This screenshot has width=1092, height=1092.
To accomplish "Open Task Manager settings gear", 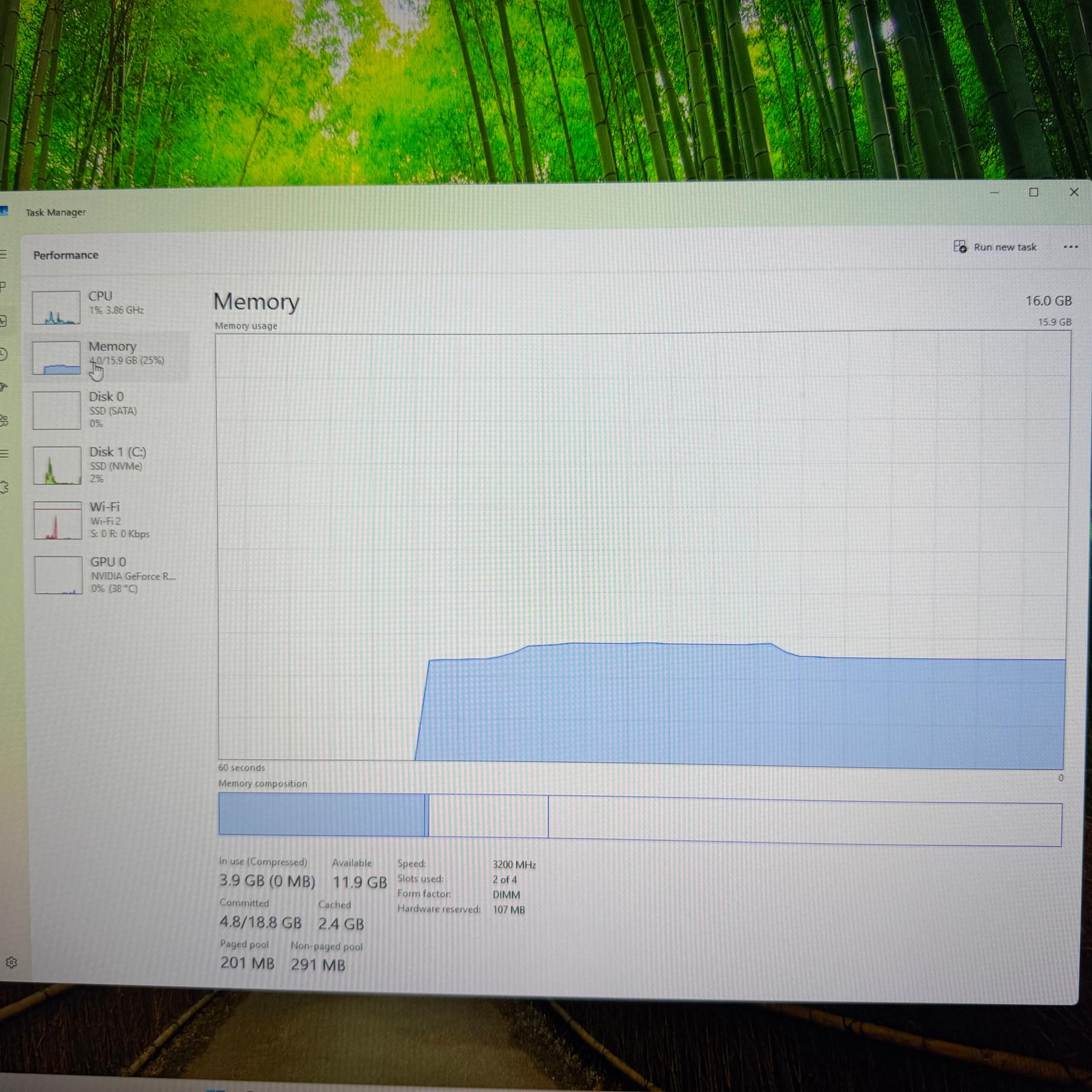I will [11, 962].
